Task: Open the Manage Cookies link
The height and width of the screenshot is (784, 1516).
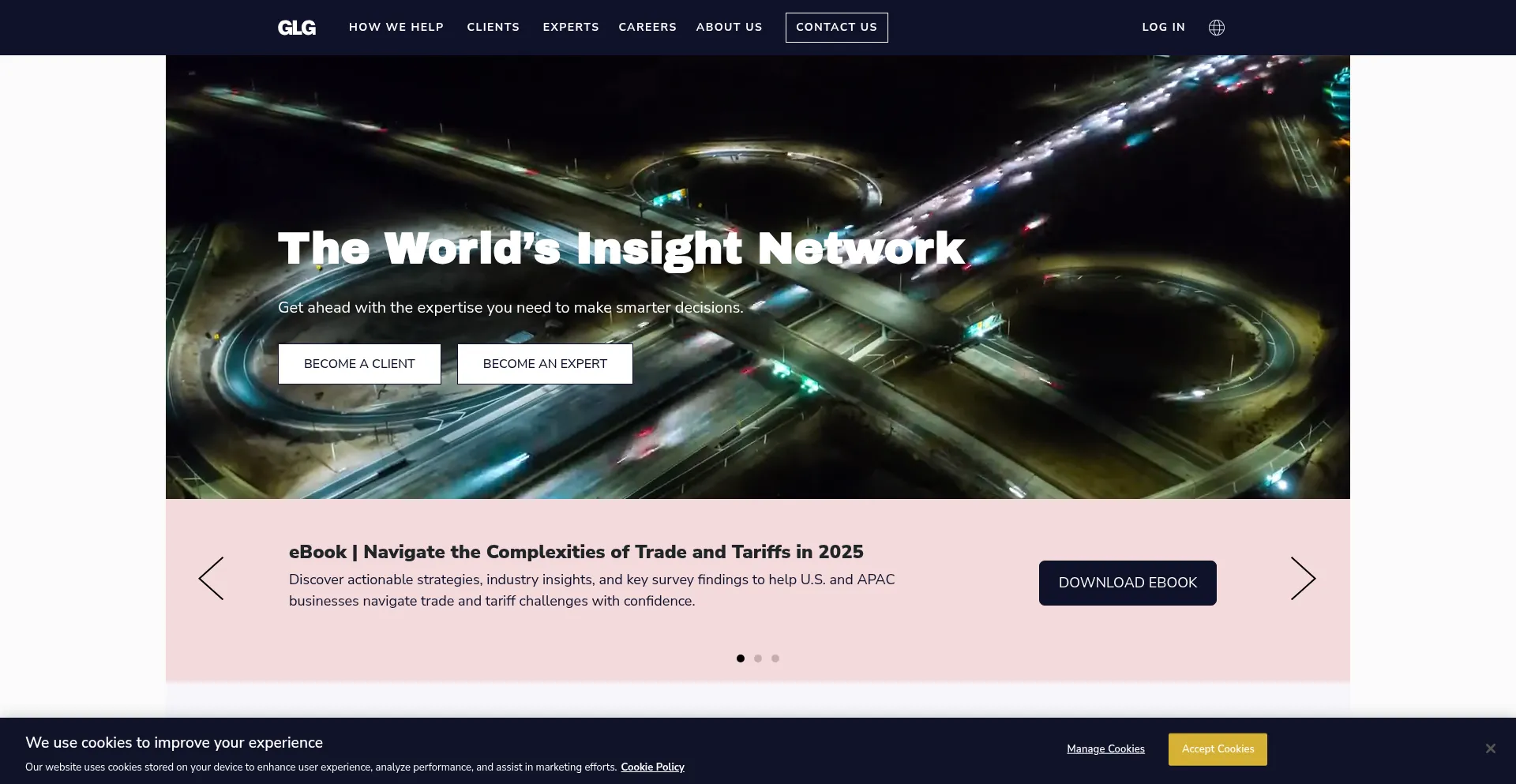Action: click(x=1105, y=749)
